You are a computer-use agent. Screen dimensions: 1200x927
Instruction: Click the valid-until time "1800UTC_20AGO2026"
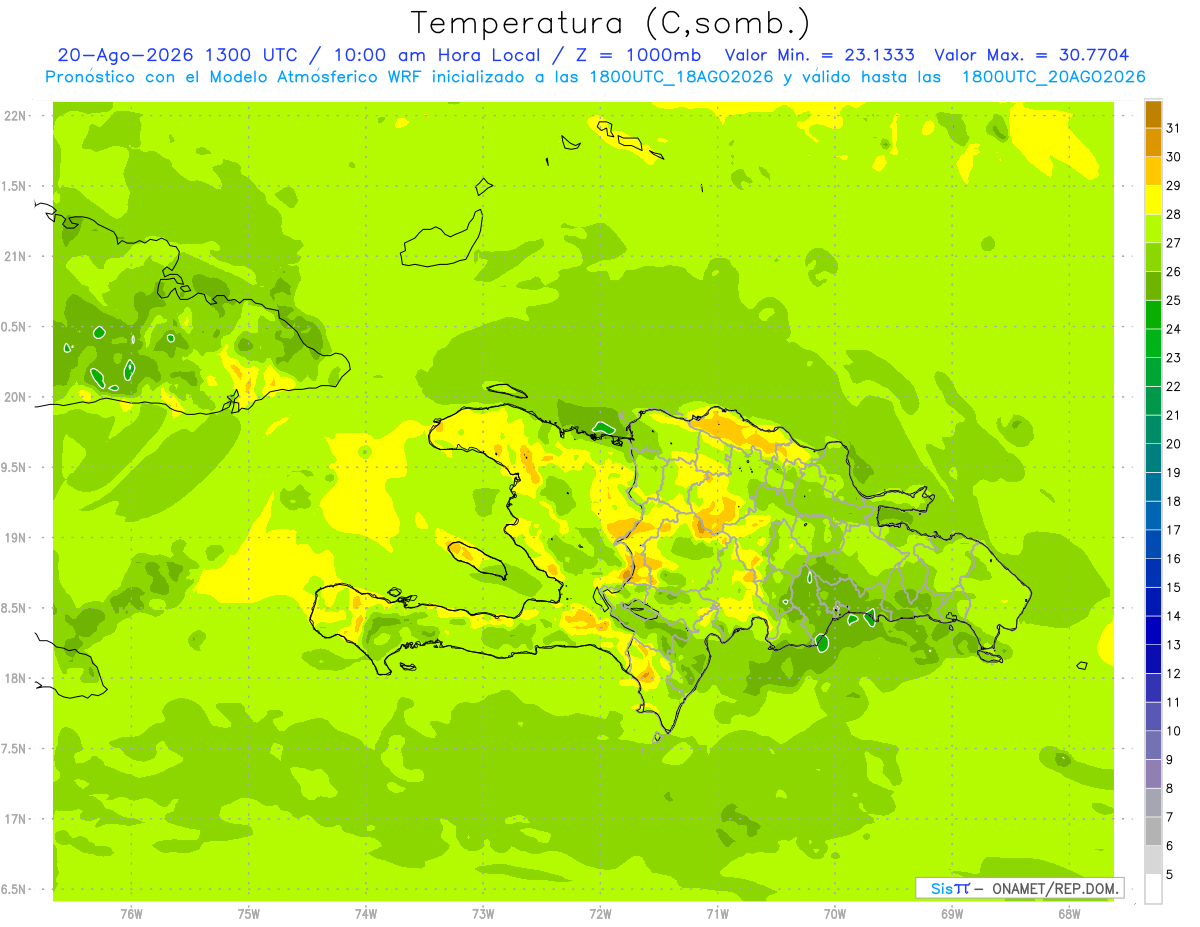(1053, 77)
